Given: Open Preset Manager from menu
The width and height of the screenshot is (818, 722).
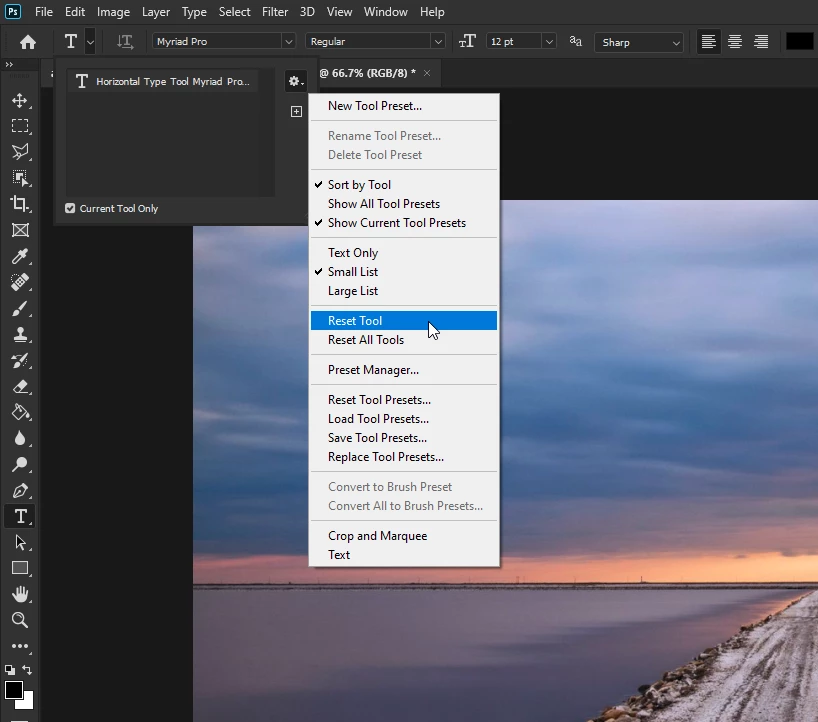Looking at the screenshot, I should click(x=404, y=370).
